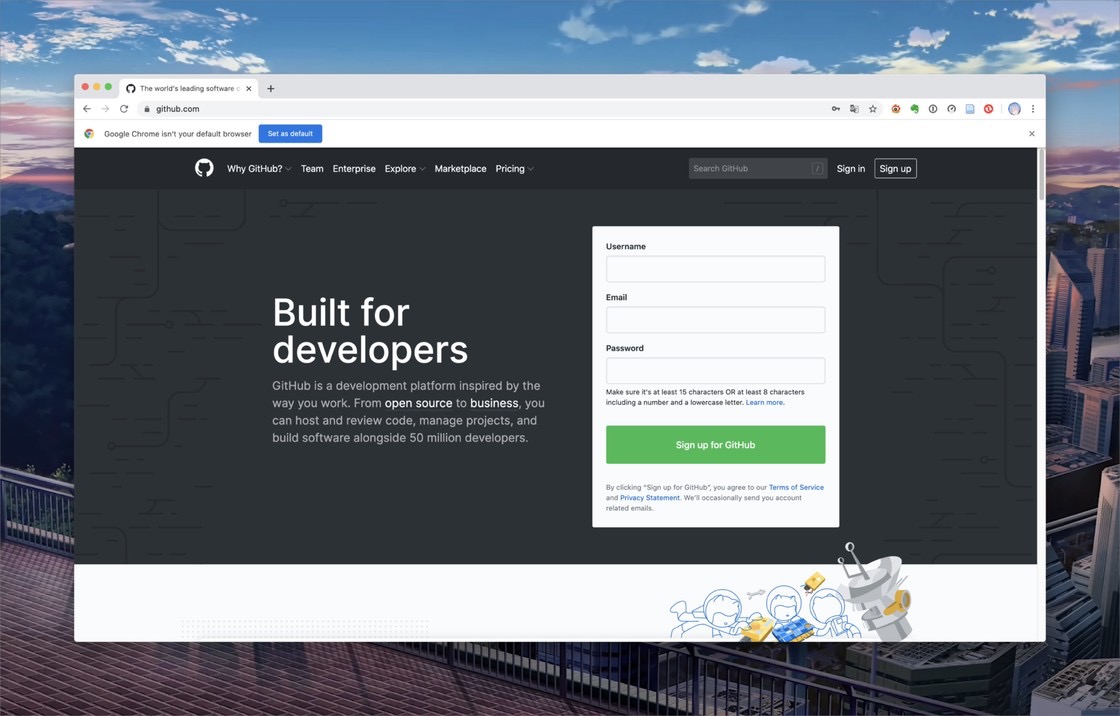Open the Team nav item
Image resolution: width=1120 pixels, height=716 pixels.
[312, 169]
